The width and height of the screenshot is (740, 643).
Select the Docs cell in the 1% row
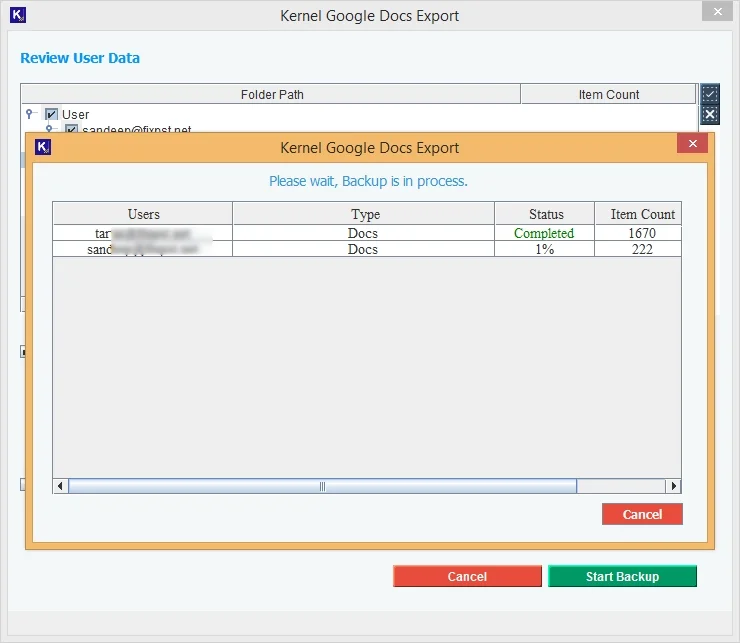click(363, 249)
